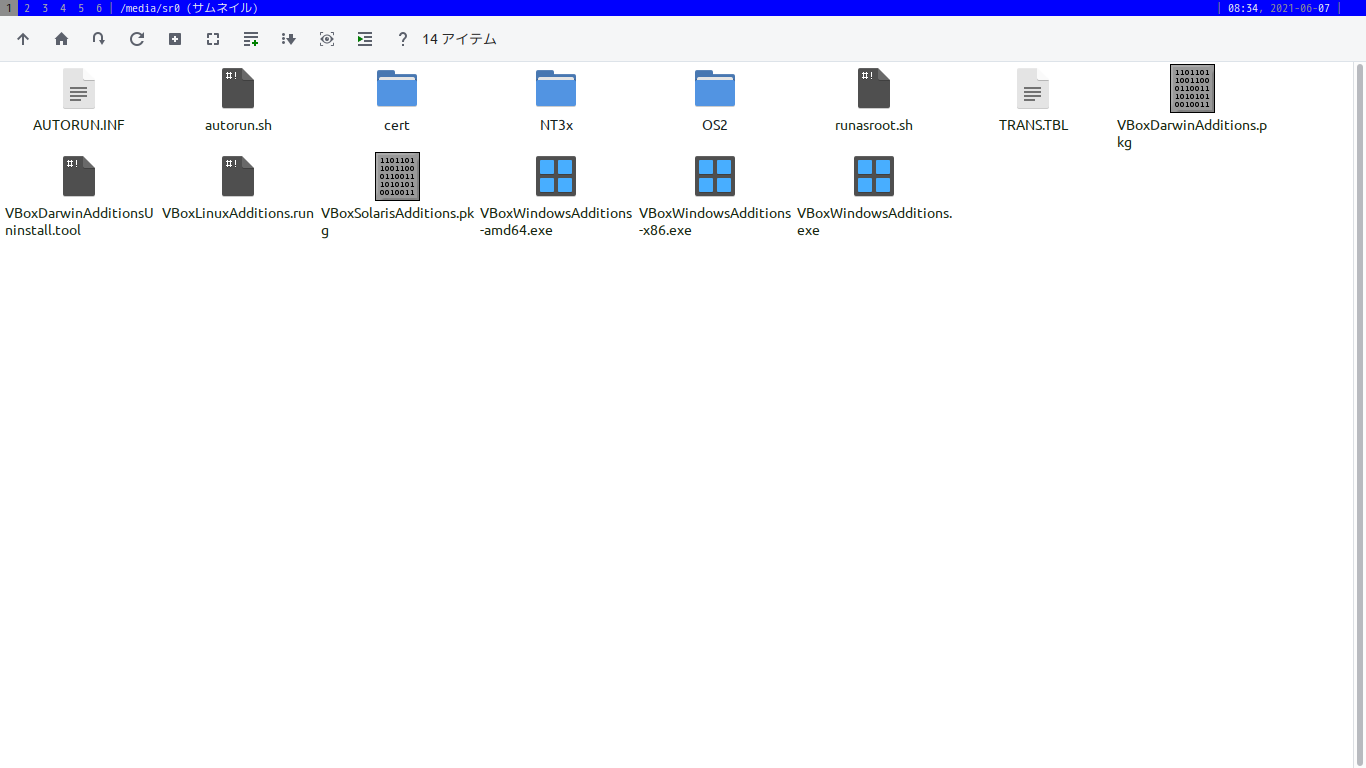Go to the home folder
The width and height of the screenshot is (1366, 768).
[61, 39]
